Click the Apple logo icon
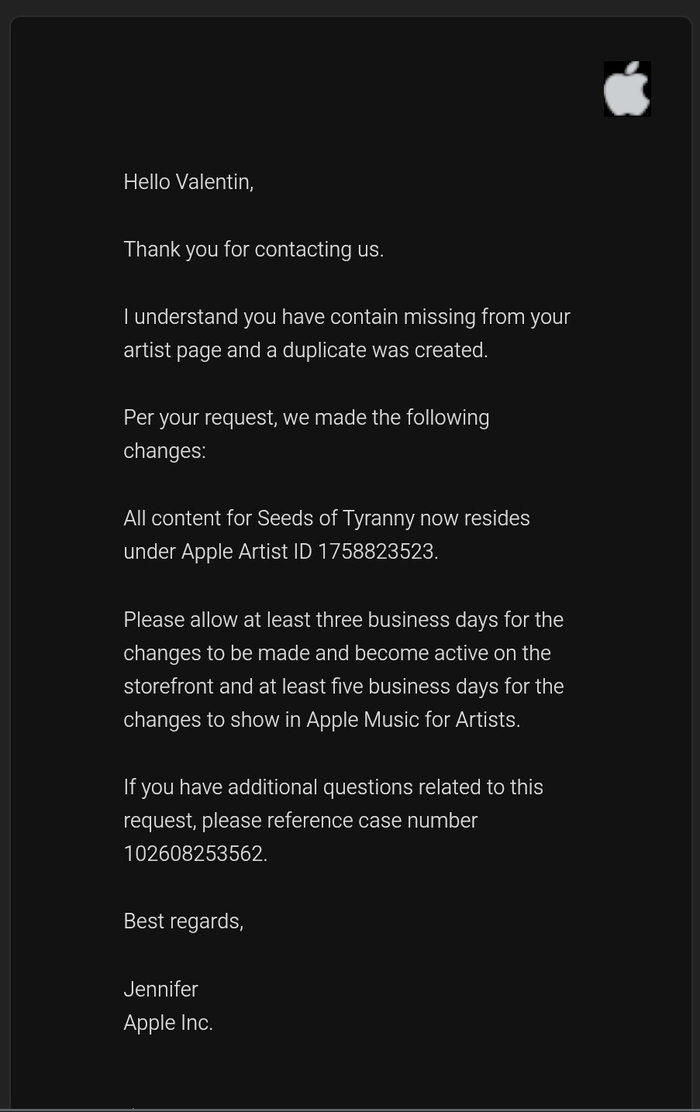This screenshot has height=1112, width=700. (627, 89)
